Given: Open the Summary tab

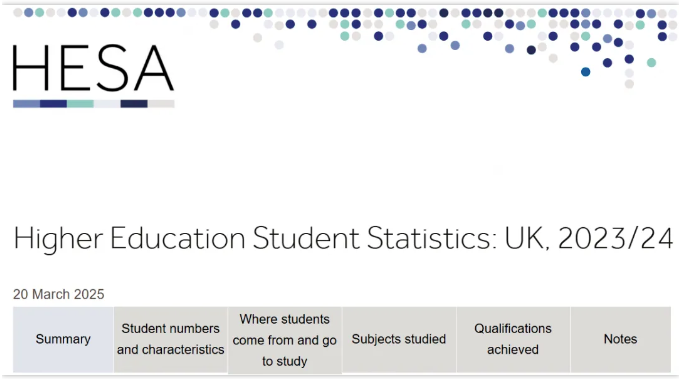Looking at the screenshot, I should tap(63, 339).
